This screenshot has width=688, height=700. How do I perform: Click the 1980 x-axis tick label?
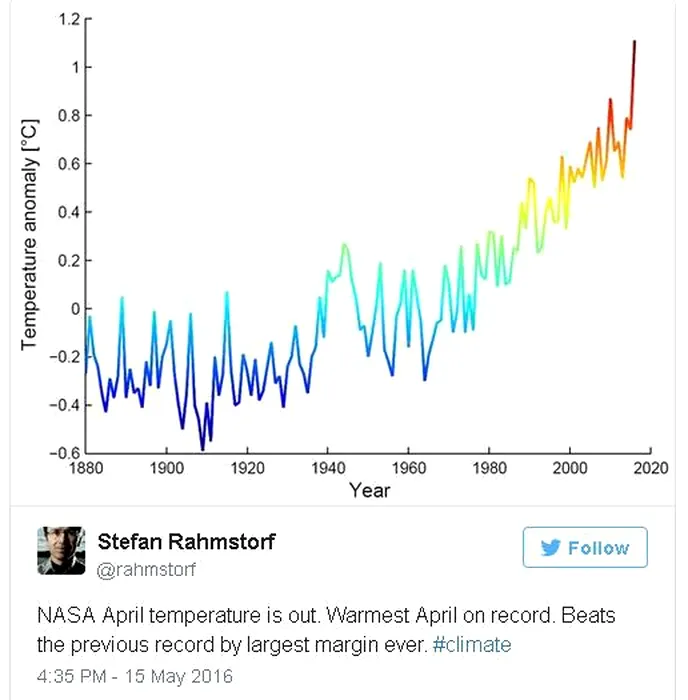tap(489, 468)
